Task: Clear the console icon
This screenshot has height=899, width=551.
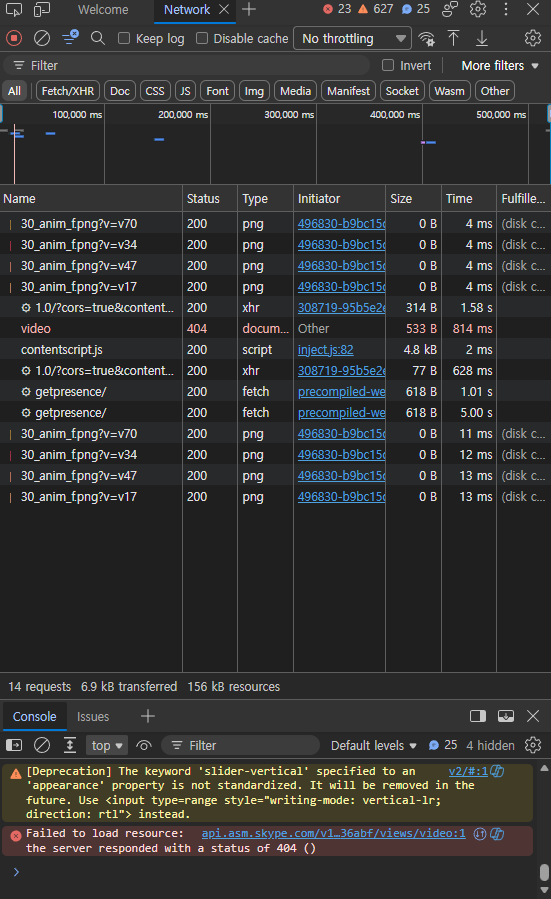Action: tap(42, 745)
